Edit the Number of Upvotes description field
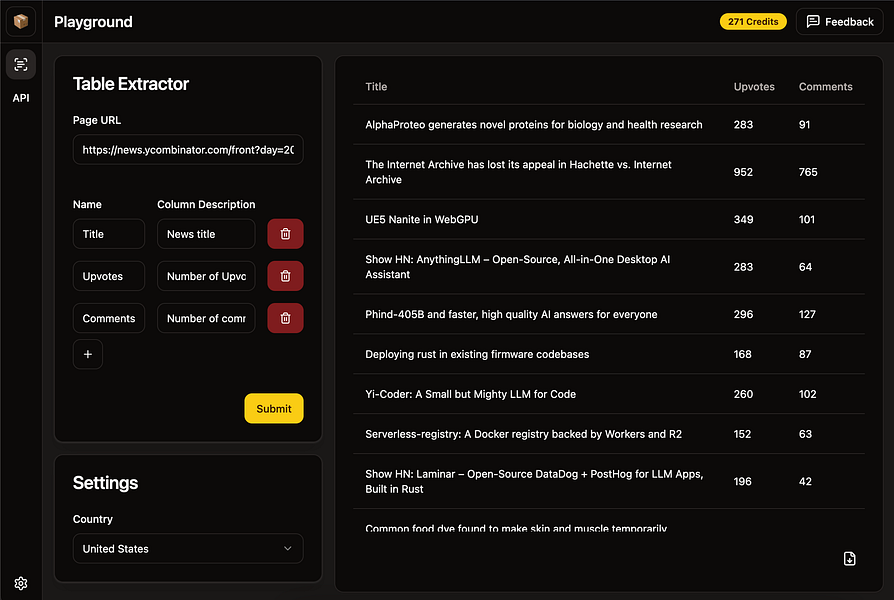 click(206, 276)
